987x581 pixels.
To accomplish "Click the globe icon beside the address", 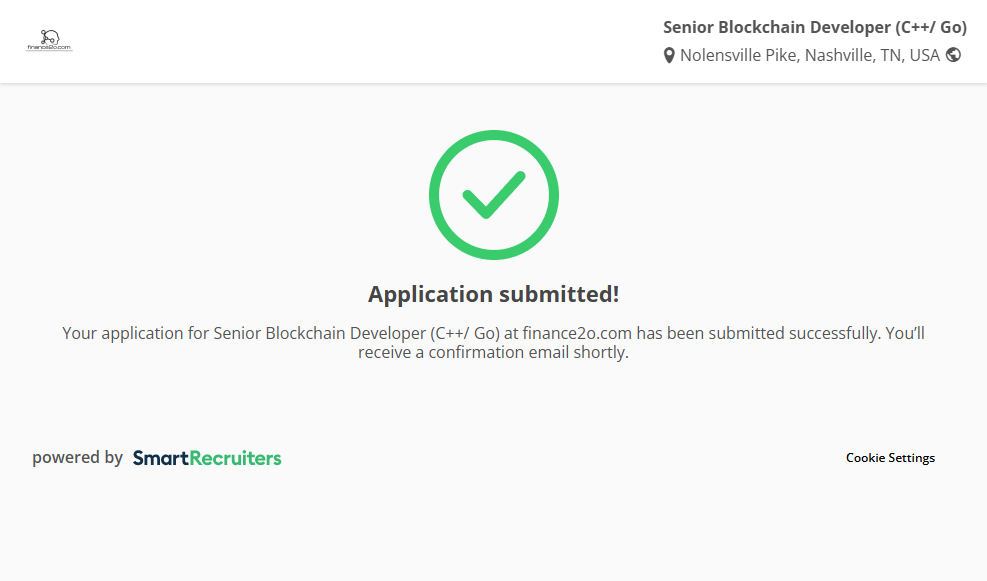I will (x=953, y=55).
